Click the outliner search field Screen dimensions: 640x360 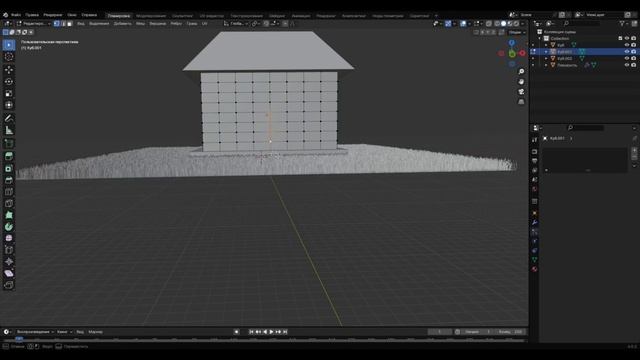click(582, 24)
